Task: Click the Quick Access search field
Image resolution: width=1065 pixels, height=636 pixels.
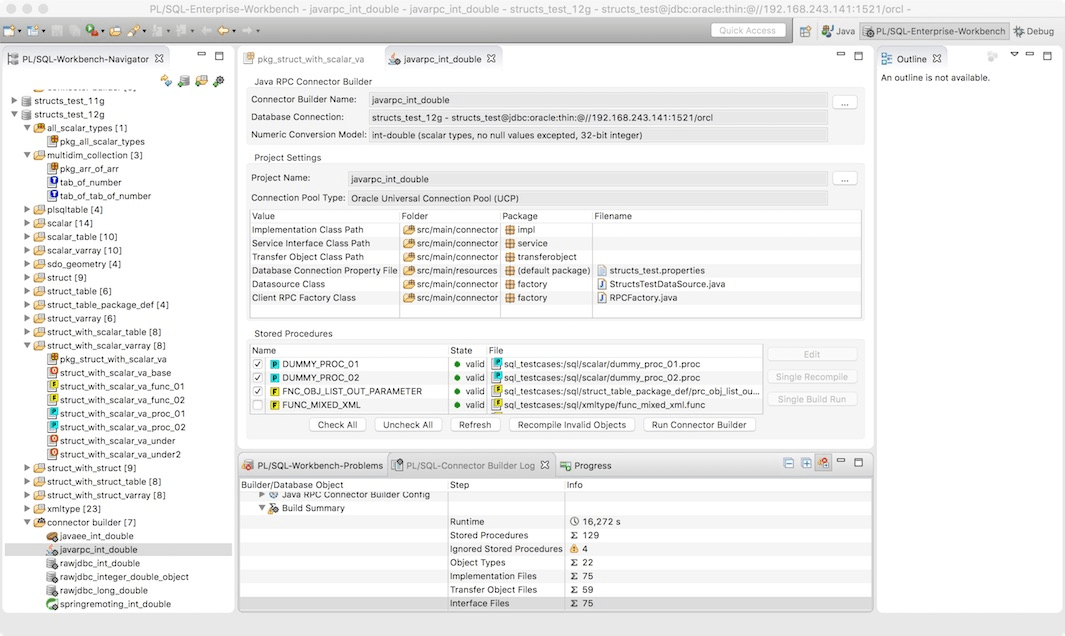Action: [x=747, y=30]
